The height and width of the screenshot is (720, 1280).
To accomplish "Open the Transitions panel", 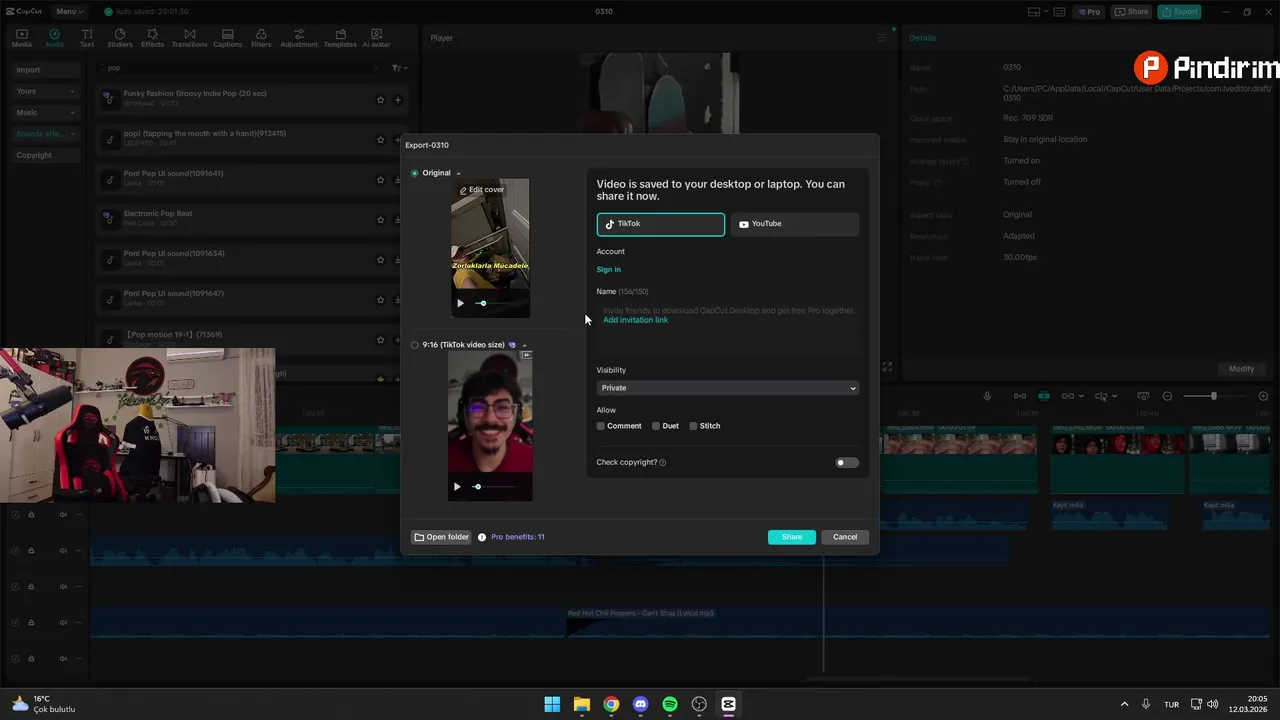I will point(189,38).
